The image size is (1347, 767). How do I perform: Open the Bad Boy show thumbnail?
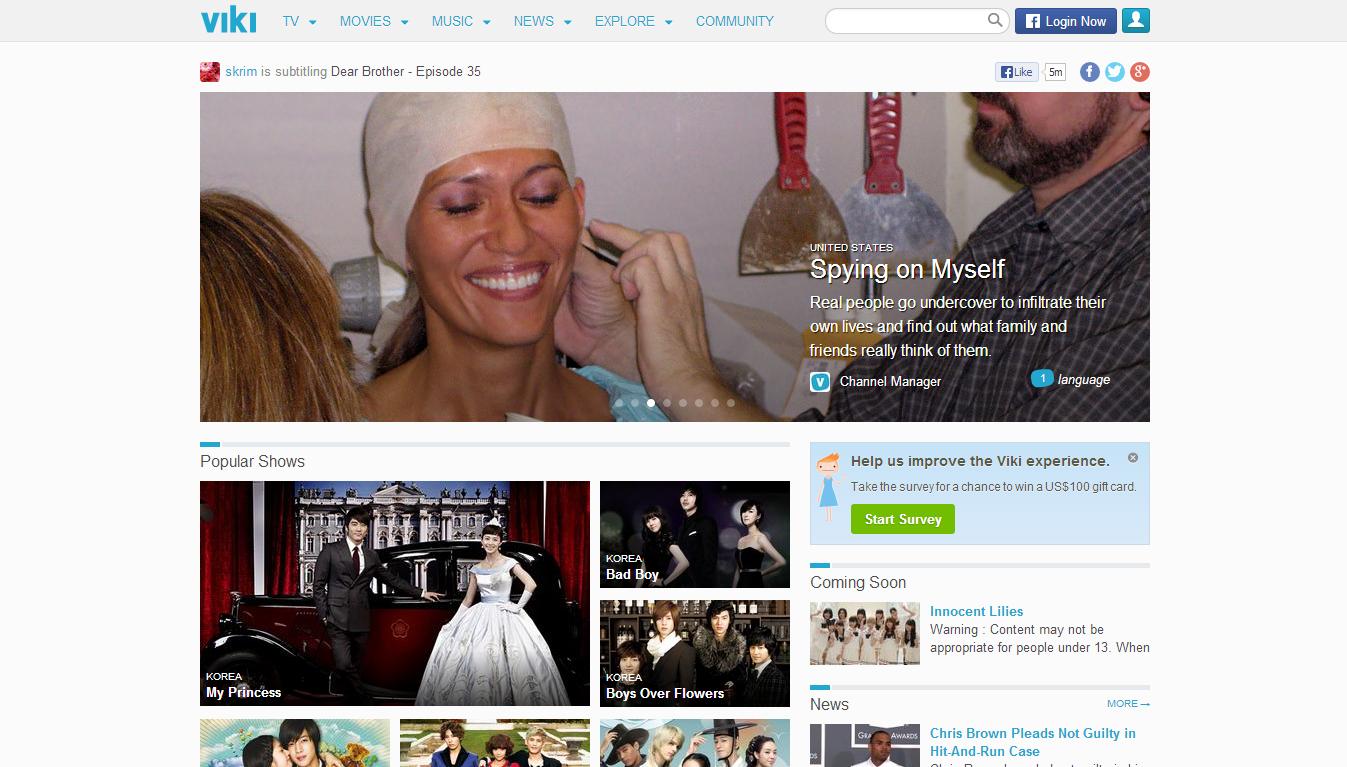coord(695,534)
